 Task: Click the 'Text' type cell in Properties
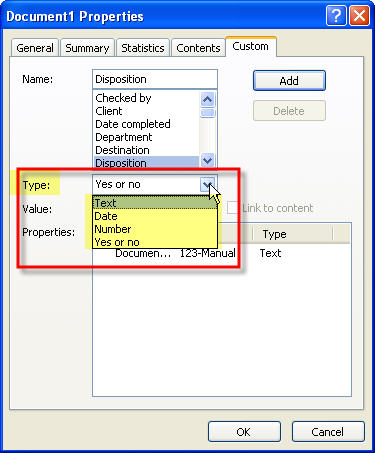(270, 253)
